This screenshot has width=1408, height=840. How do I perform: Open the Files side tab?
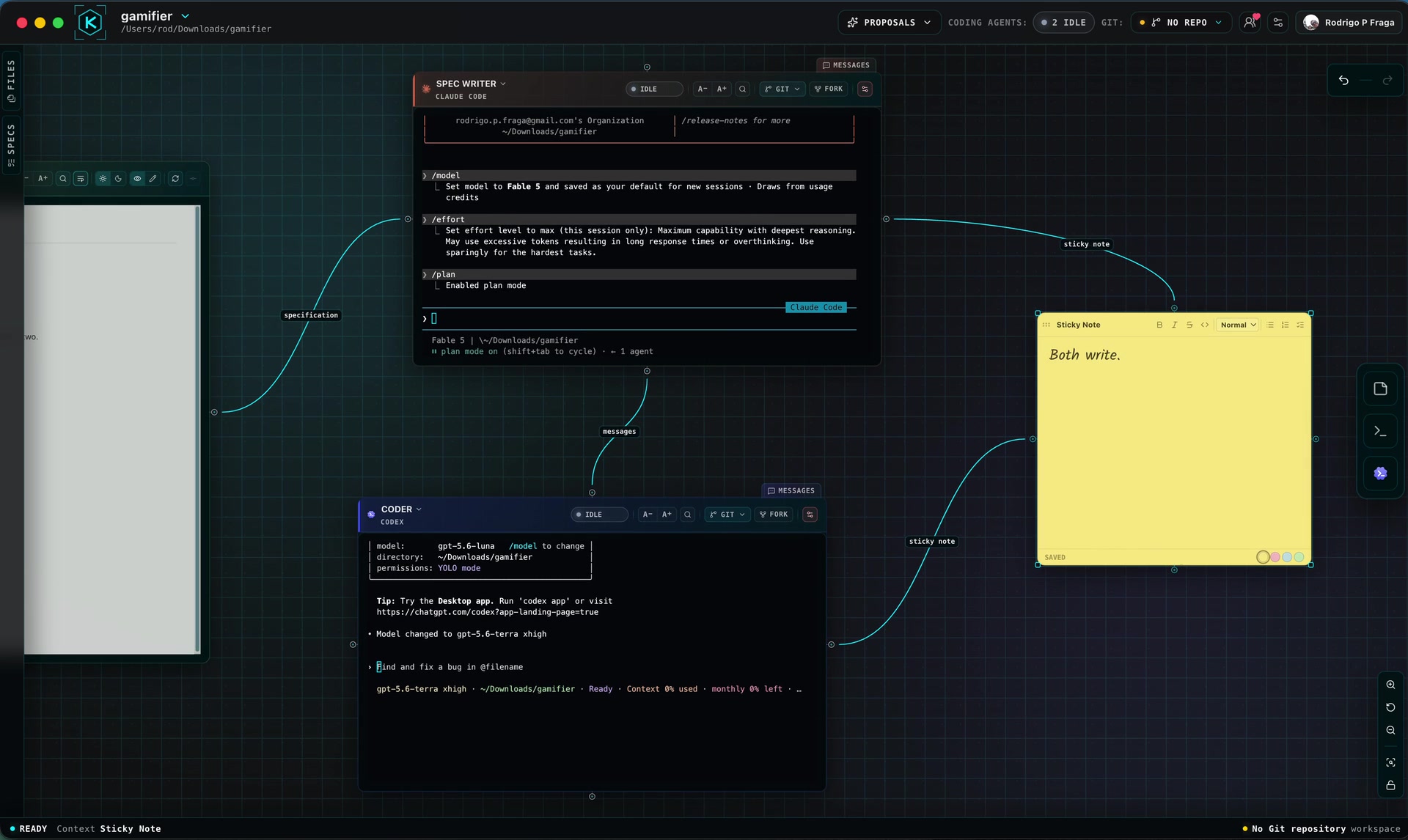click(11, 80)
